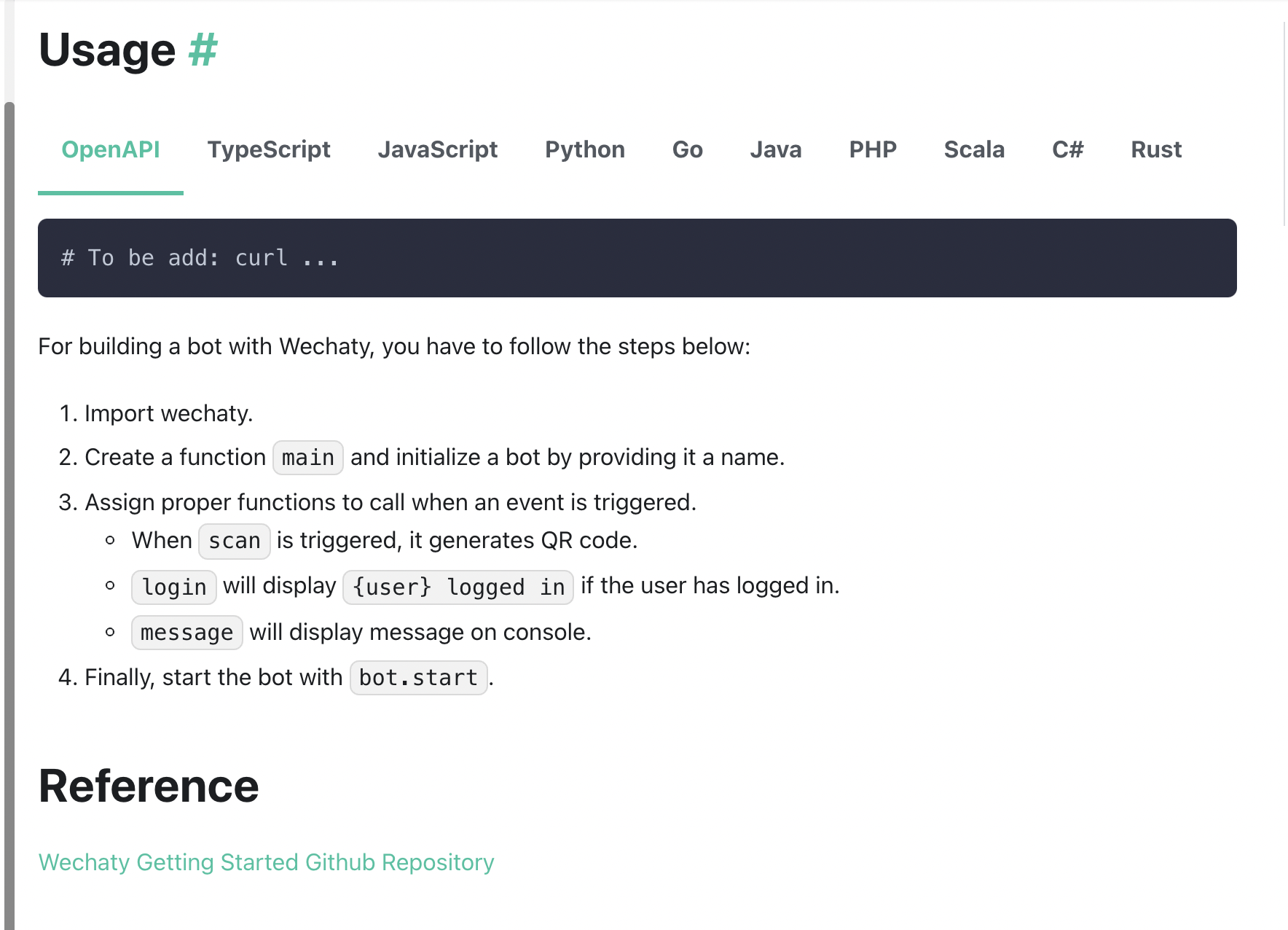Screen dimensions: 1288x930
Task: Click the inline main code snippet
Action: pyautogui.click(x=307, y=457)
